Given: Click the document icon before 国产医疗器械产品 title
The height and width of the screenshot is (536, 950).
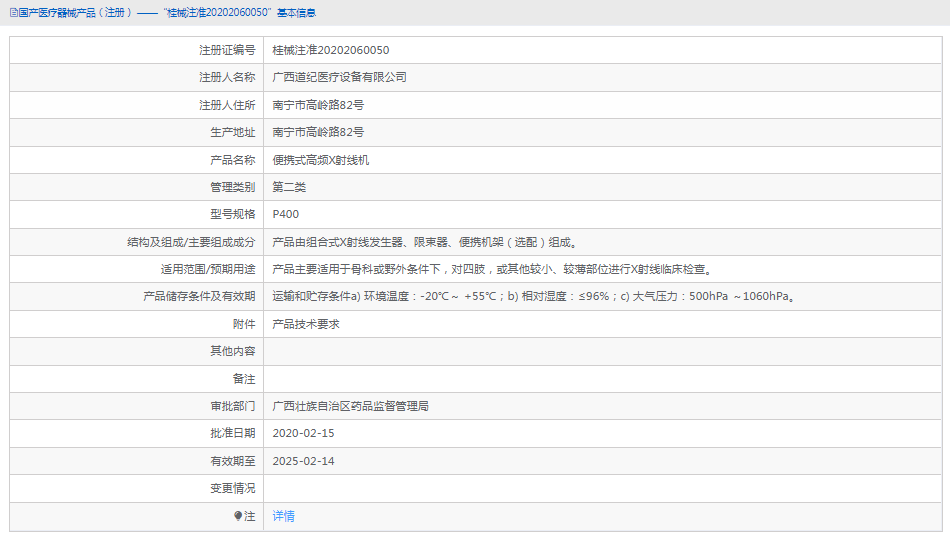Looking at the screenshot, I should (13, 13).
